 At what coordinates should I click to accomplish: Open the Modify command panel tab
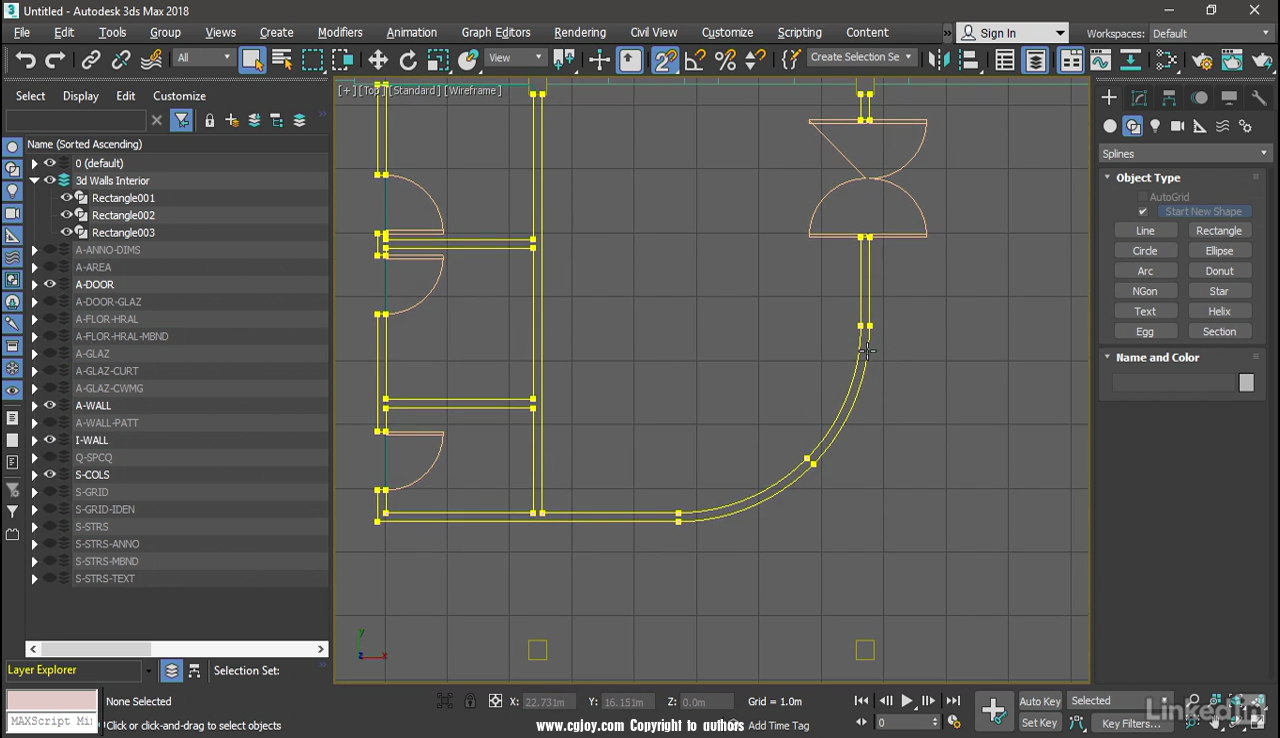[x=1139, y=97]
